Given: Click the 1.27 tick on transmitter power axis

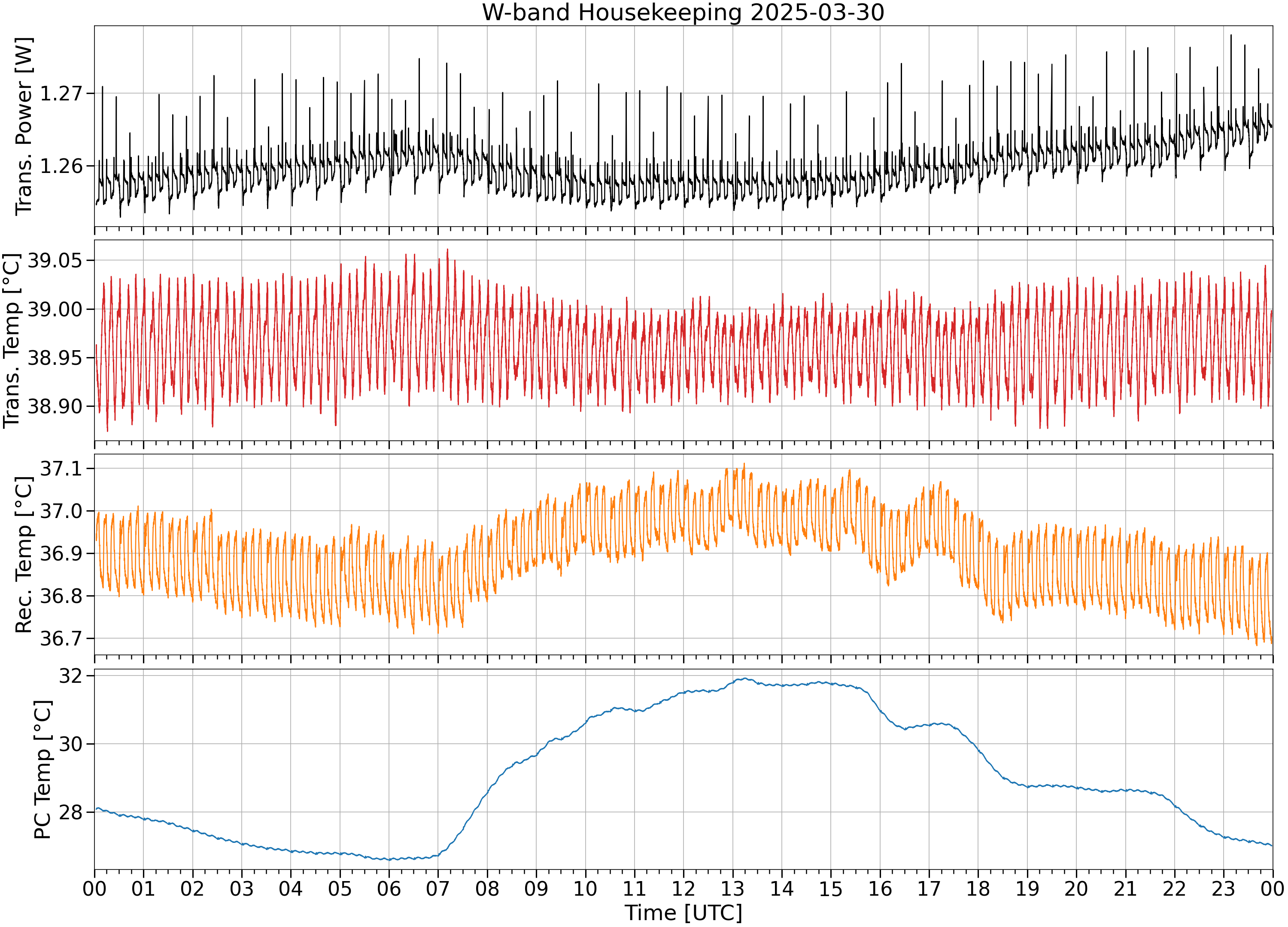Looking at the screenshot, I should tap(61, 94).
